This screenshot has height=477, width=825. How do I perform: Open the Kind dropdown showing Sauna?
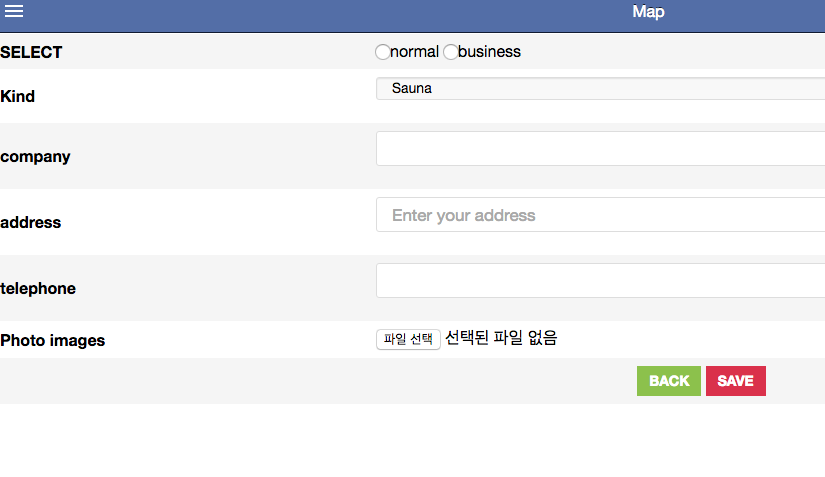point(600,88)
